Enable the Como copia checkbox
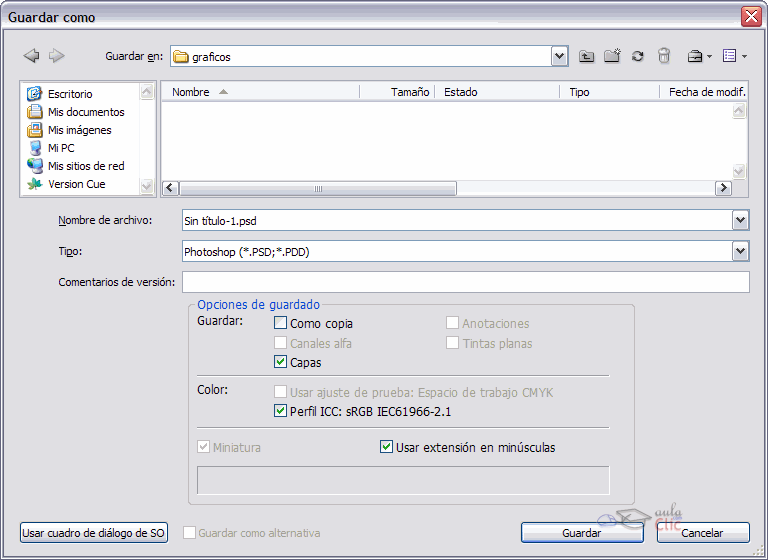Viewport: 768px width, 560px height. pyautogui.click(x=281, y=323)
